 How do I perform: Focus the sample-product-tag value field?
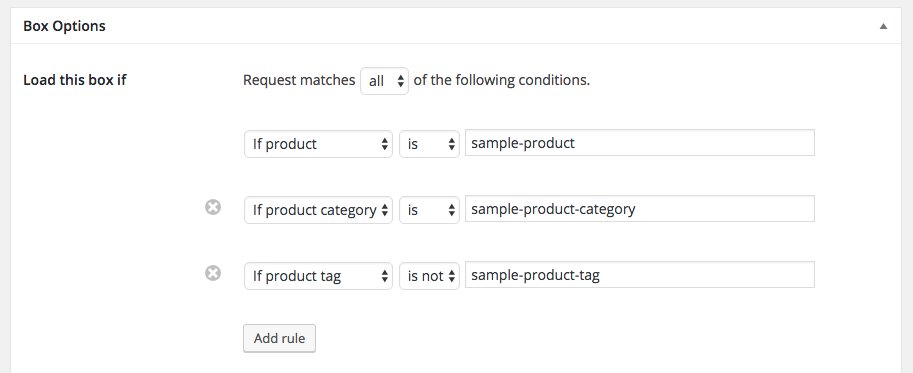click(639, 274)
